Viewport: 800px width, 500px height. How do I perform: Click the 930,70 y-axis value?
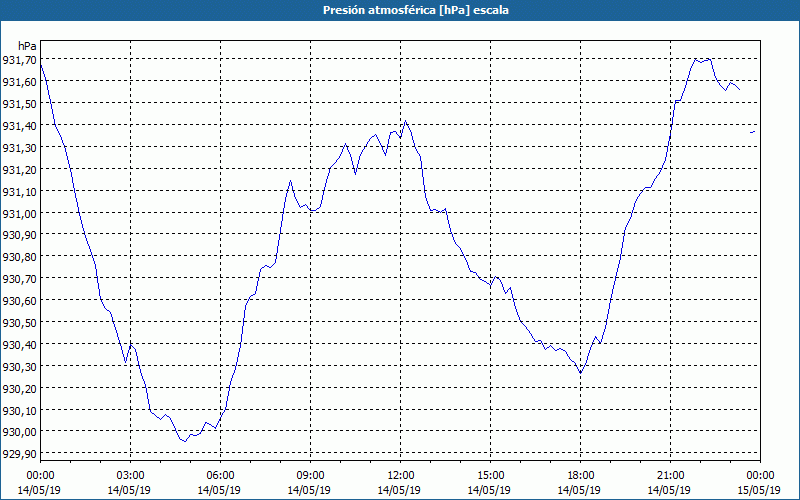[x=19, y=279]
